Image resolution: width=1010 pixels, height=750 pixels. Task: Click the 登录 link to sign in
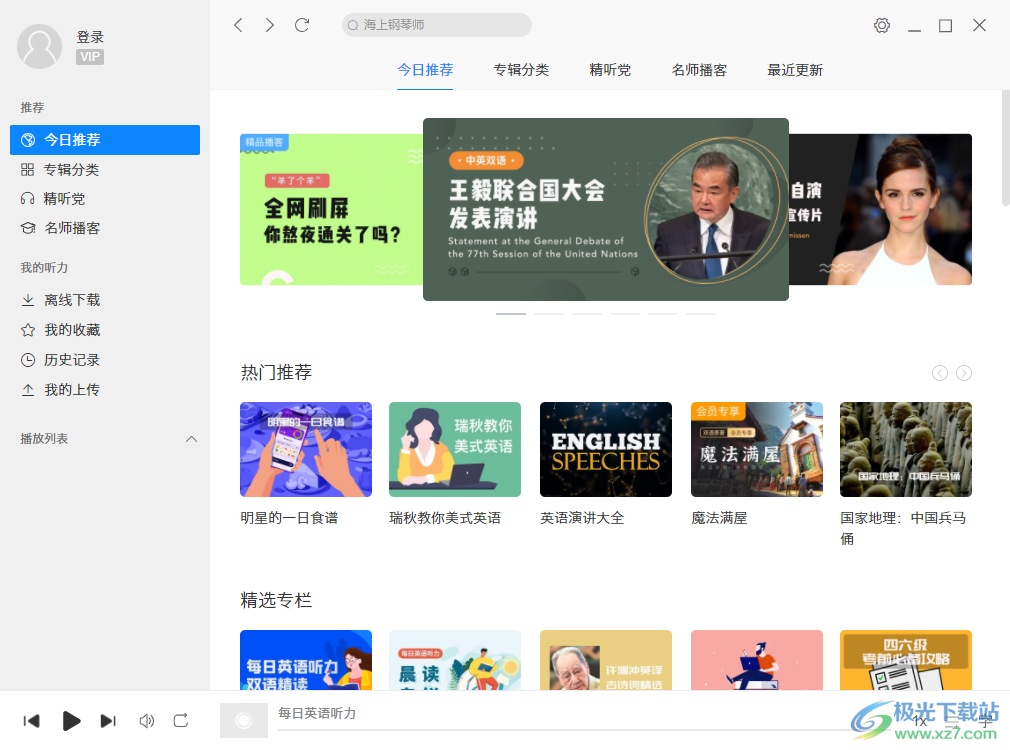pos(90,37)
